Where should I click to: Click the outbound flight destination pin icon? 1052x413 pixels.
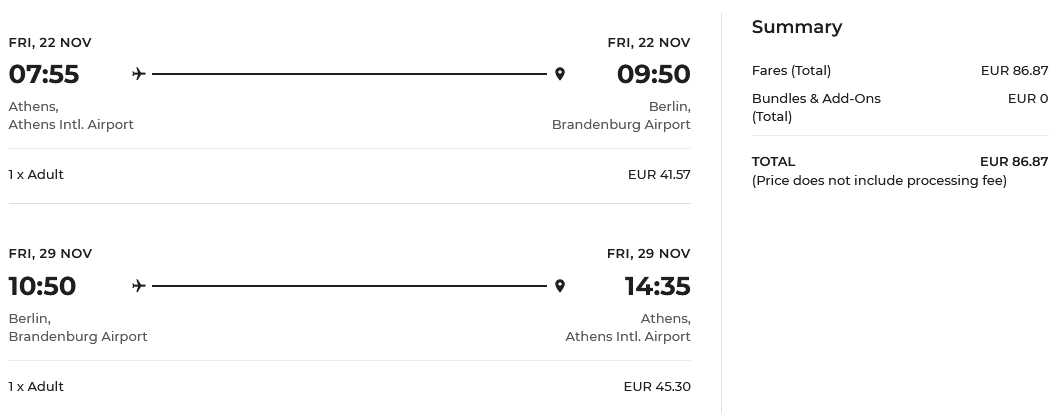pyautogui.click(x=560, y=74)
